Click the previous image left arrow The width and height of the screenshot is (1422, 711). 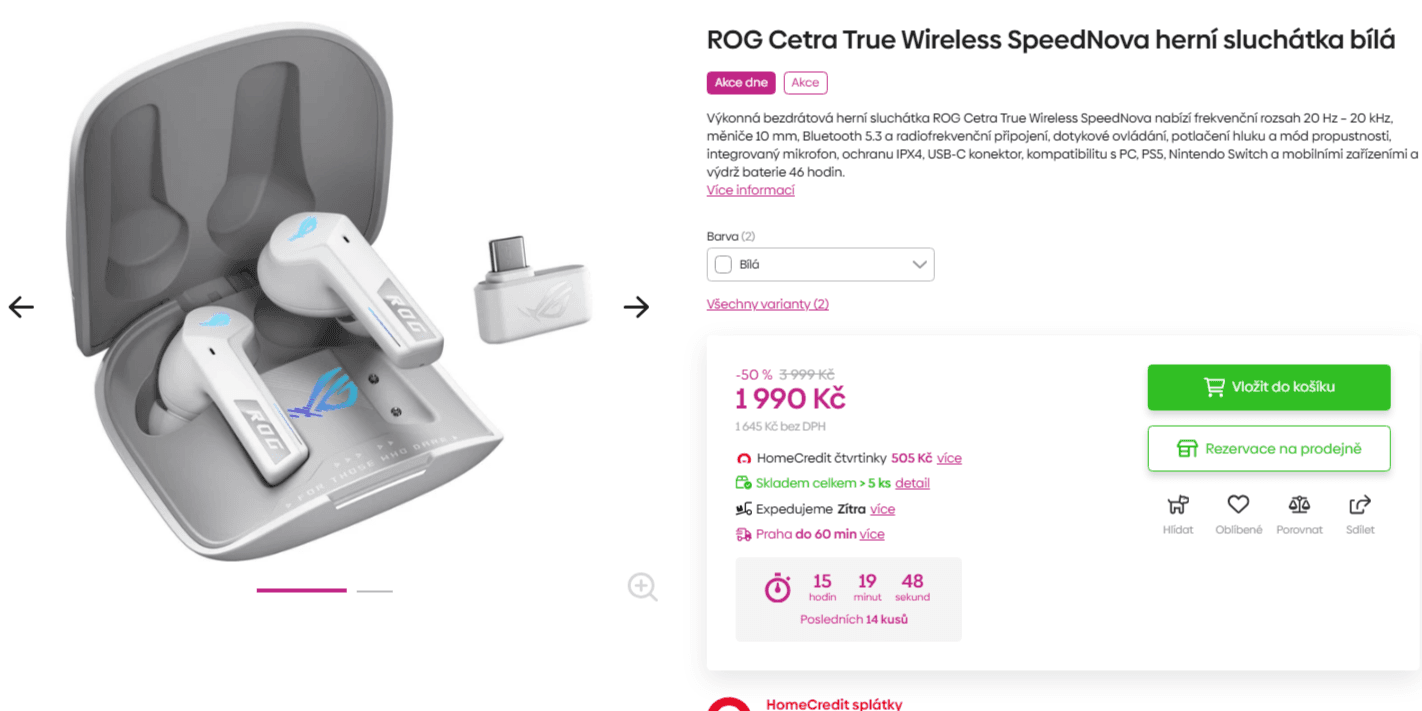click(x=21, y=307)
